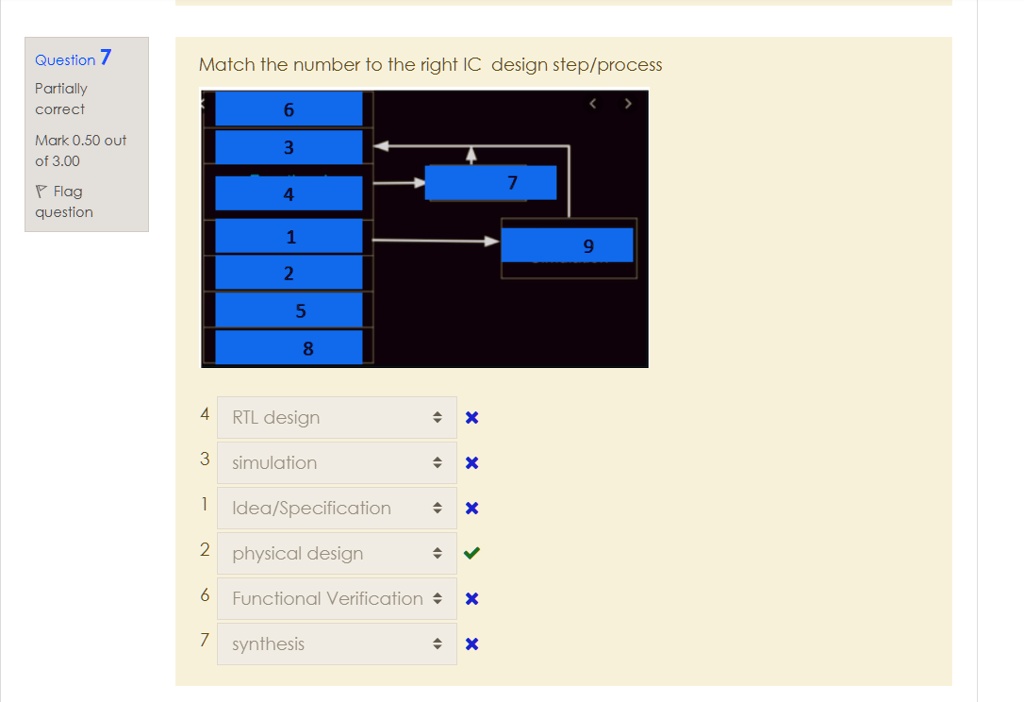Click the left chevron above the diagram

point(591,103)
